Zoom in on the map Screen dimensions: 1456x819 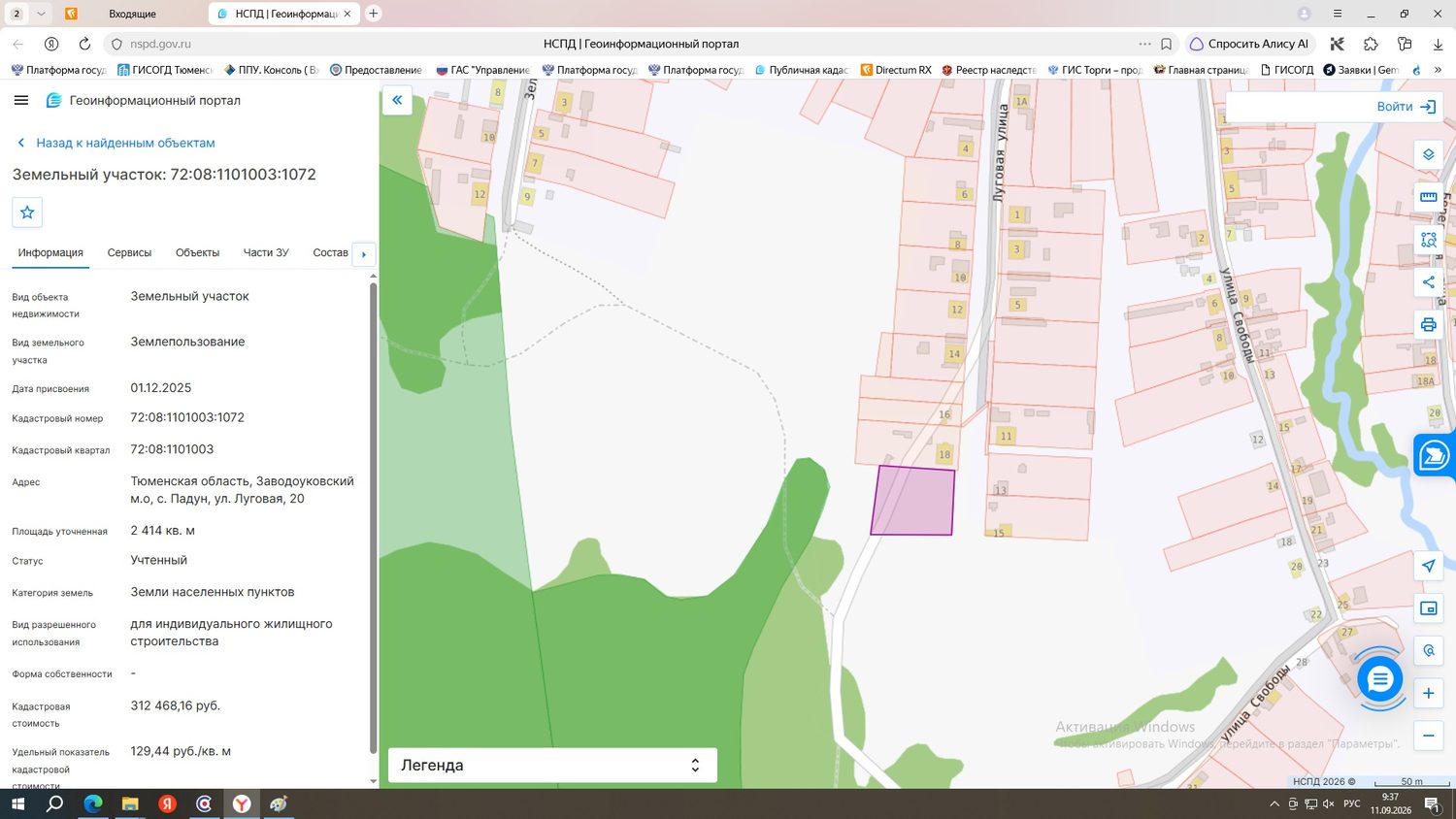[1428, 693]
